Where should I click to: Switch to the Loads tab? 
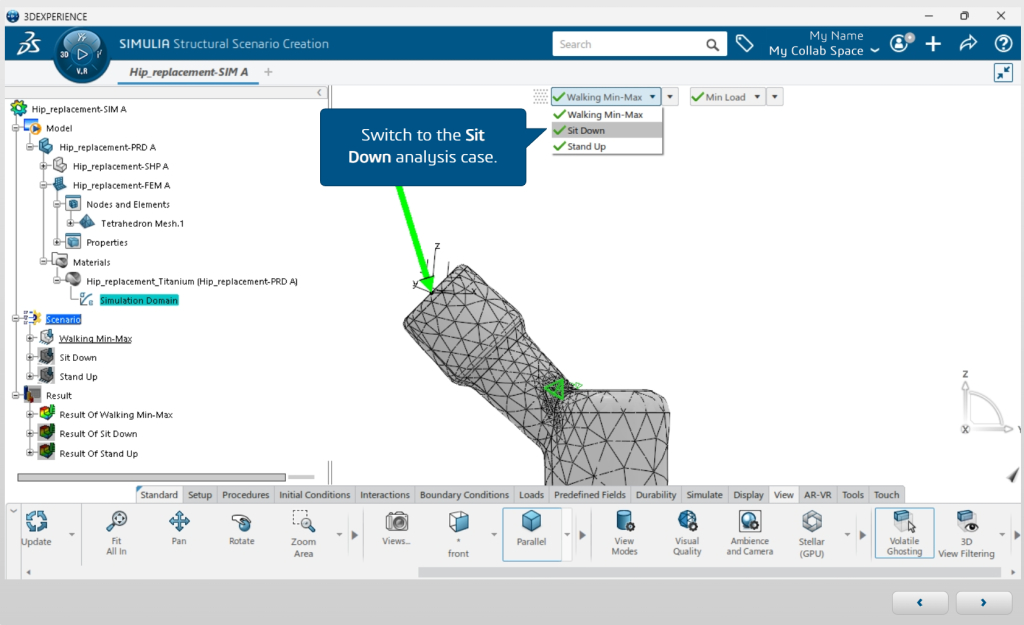click(x=532, y=494)
